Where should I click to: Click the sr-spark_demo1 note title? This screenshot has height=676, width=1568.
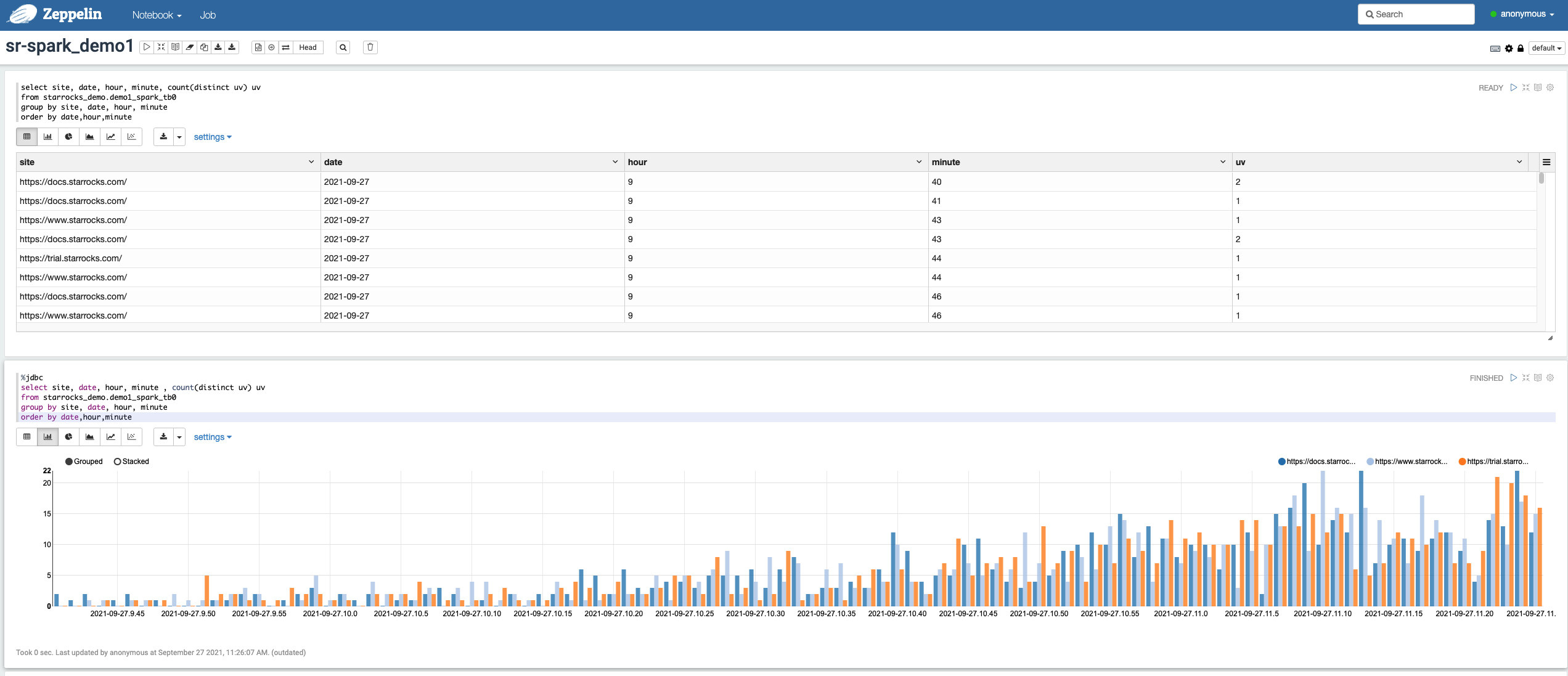[x=70, y=46]
